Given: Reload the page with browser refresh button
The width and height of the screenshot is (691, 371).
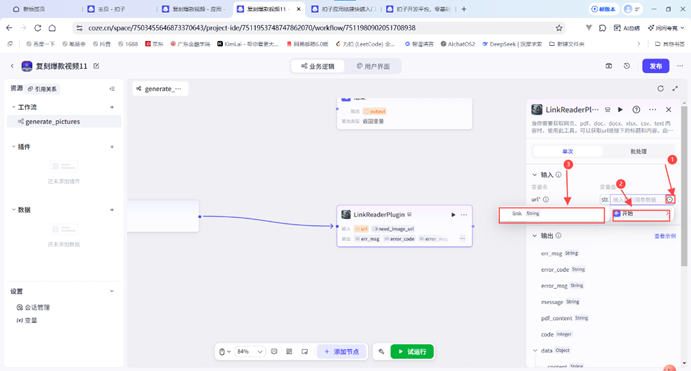Looking at the screenshot, I should 37,28.
